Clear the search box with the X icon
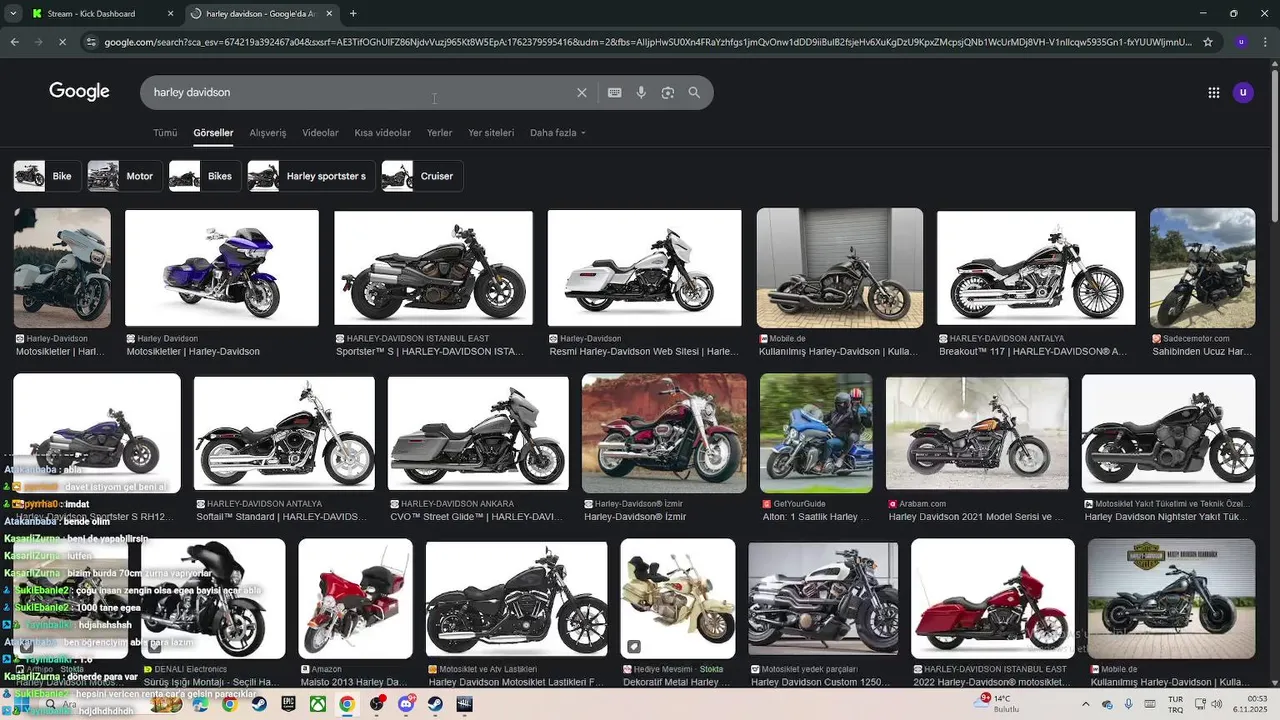This screenshot has width=1280, height=720. pyautogui.click(x=582, y=92)
